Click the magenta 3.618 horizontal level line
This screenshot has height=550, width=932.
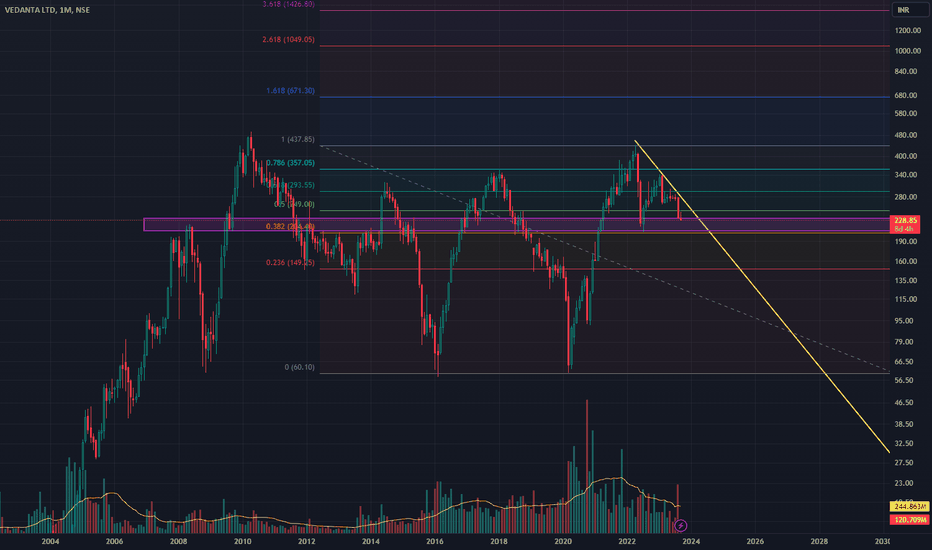click(x=604, y=11)
